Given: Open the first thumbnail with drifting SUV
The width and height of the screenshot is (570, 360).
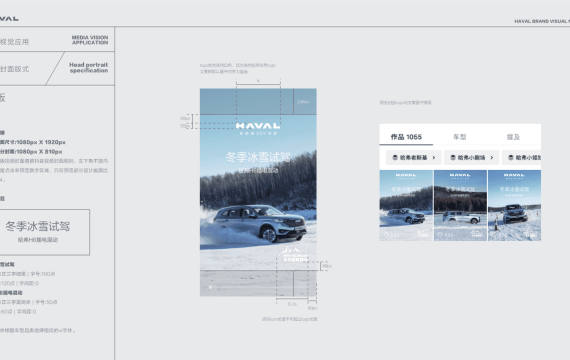Looking at the screenshot, I should (x=406, y=205).
